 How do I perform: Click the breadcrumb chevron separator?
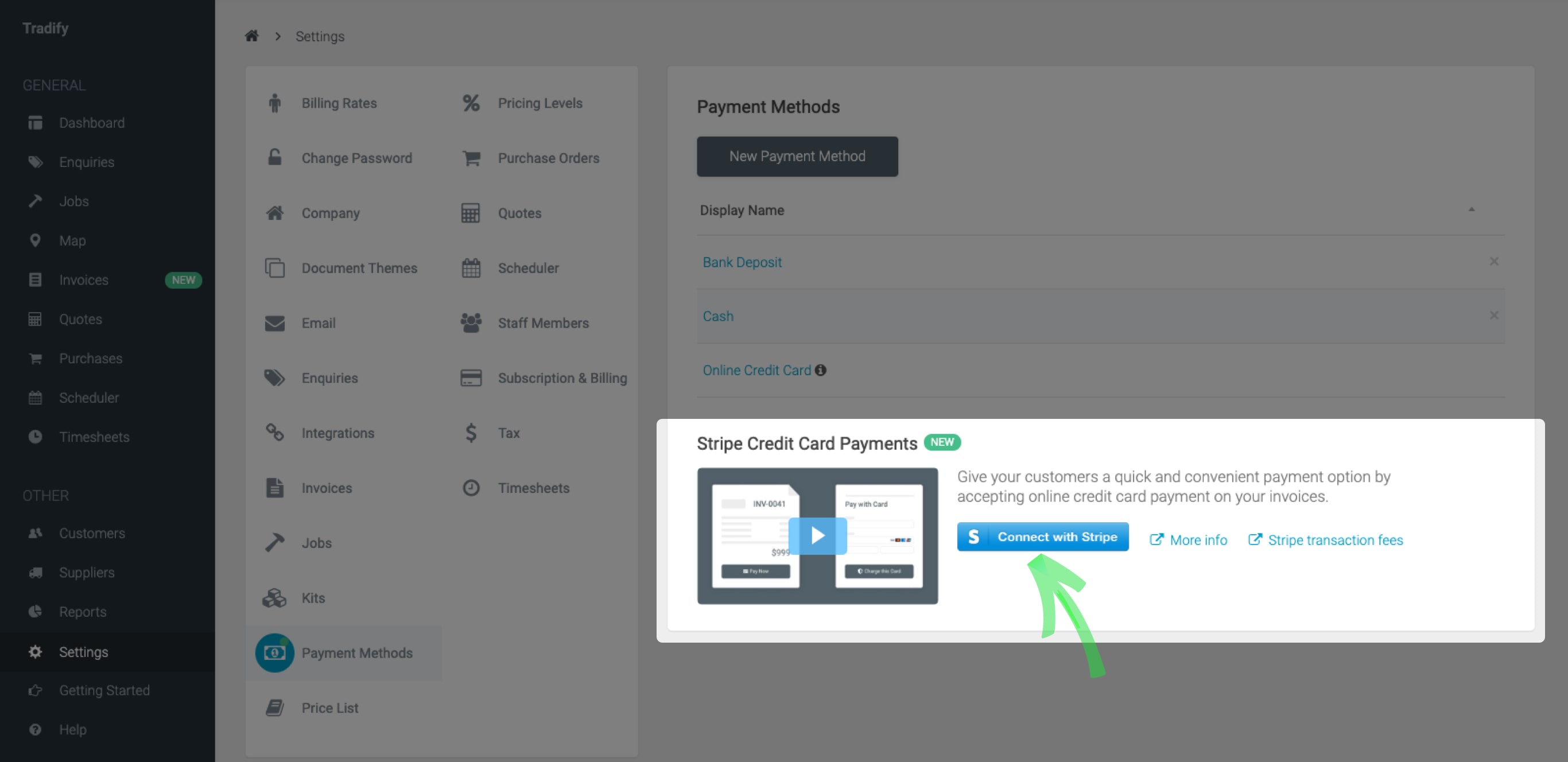click(x=278, y=36)
